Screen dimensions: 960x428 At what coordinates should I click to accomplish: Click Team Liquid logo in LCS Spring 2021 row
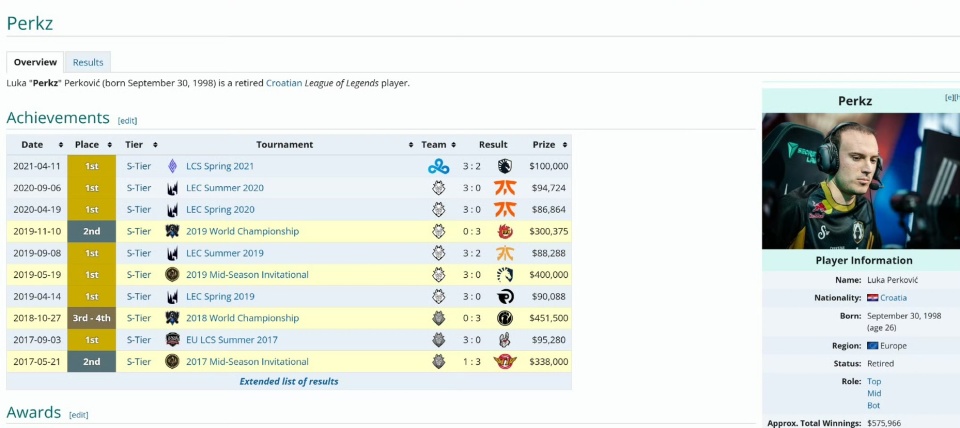pyautogui.click(x=505, y=166)
